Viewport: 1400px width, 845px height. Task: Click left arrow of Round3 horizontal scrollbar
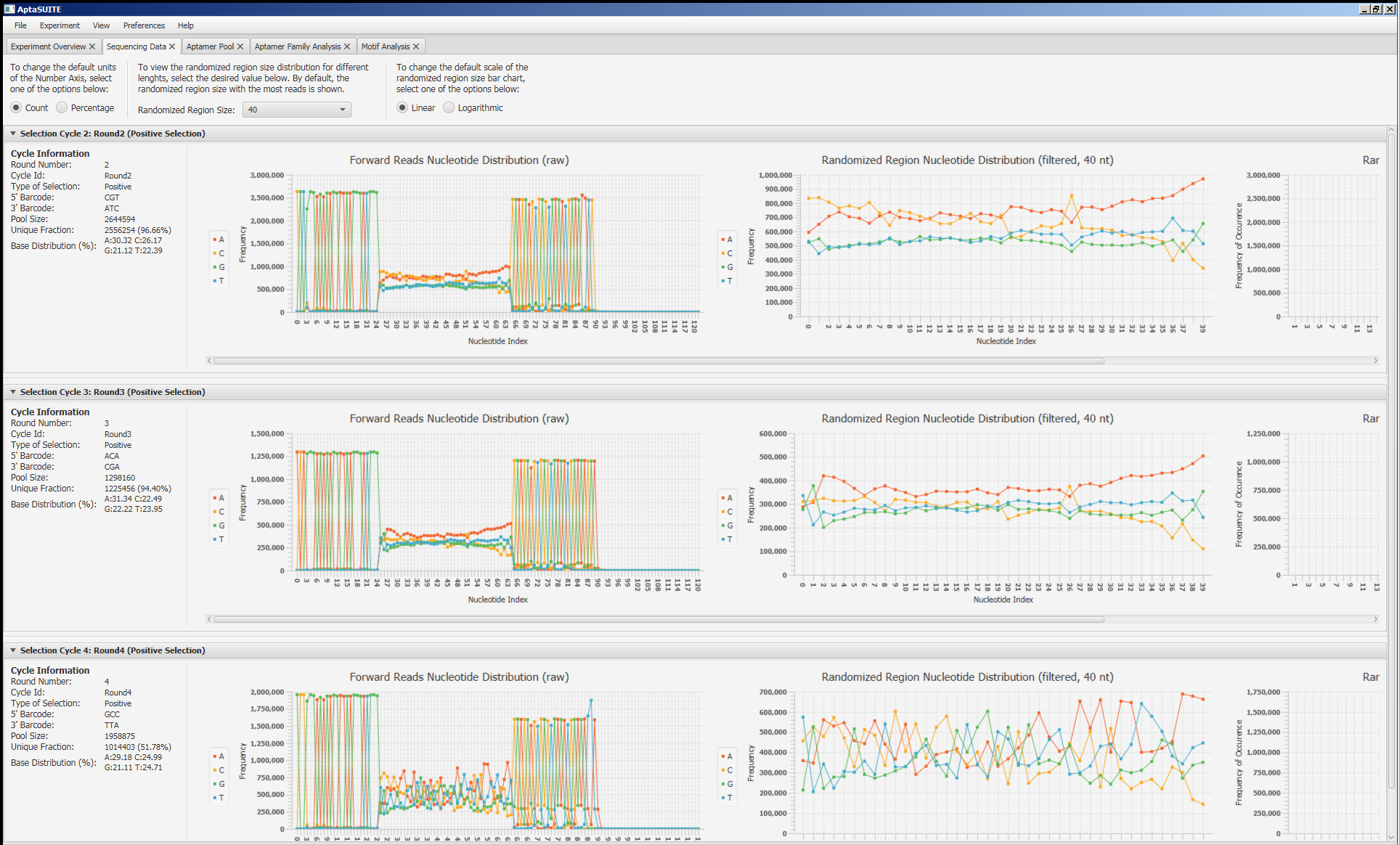(x=210, y=619)
